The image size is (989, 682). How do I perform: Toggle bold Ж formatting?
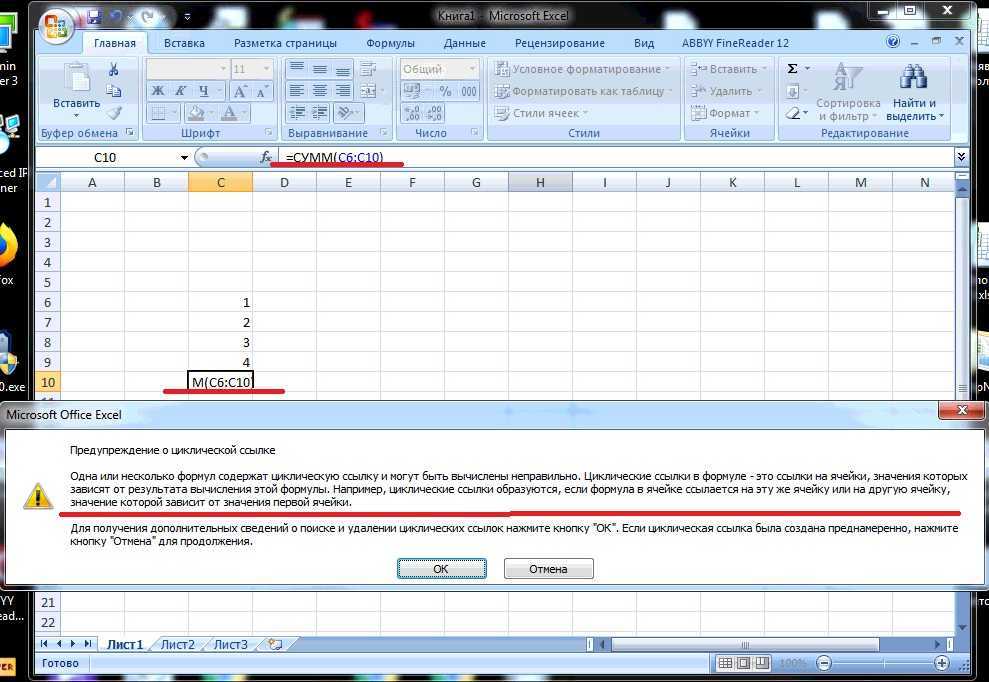[x=158, y=91]
